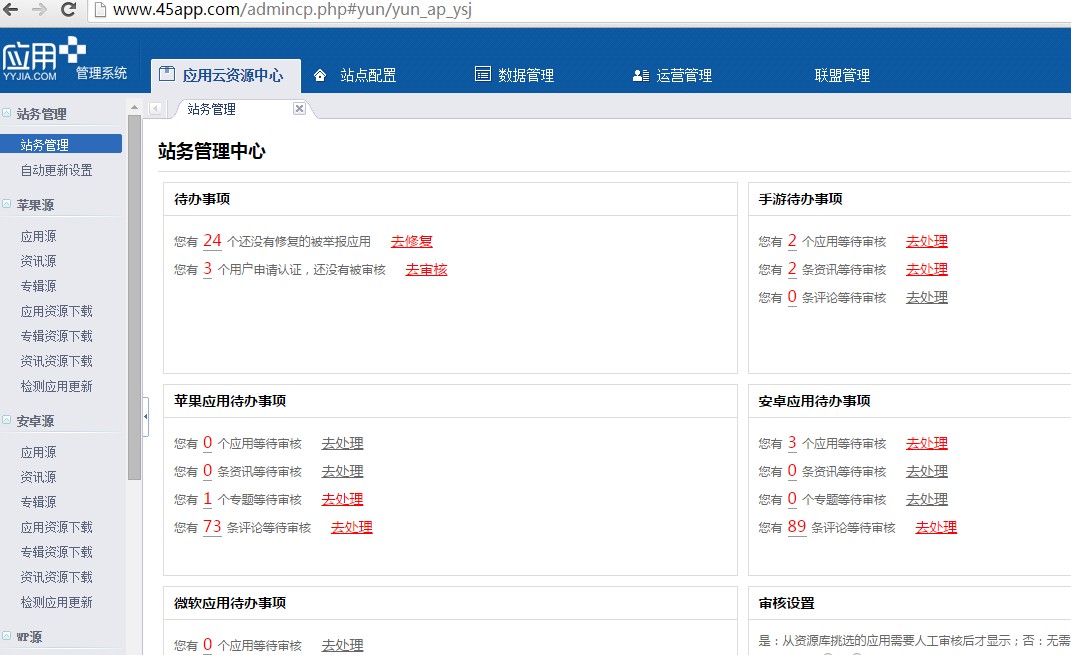Reload the page with the refresh icon

(68, 10)
